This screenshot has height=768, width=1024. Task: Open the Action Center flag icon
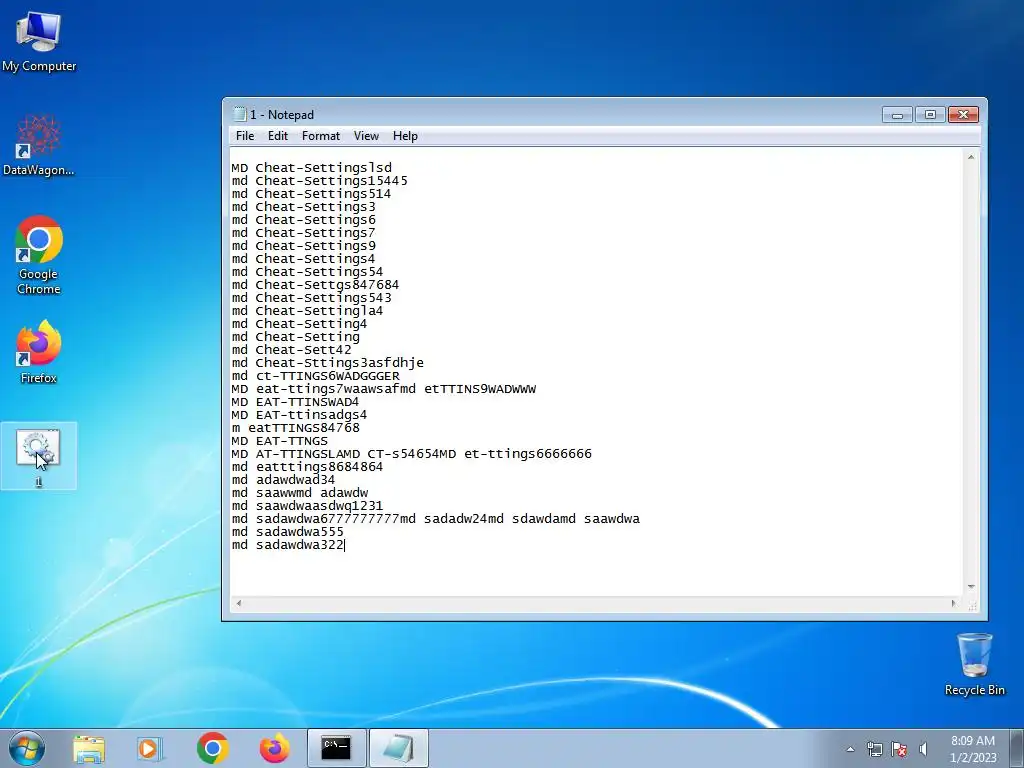click(899, 749)
